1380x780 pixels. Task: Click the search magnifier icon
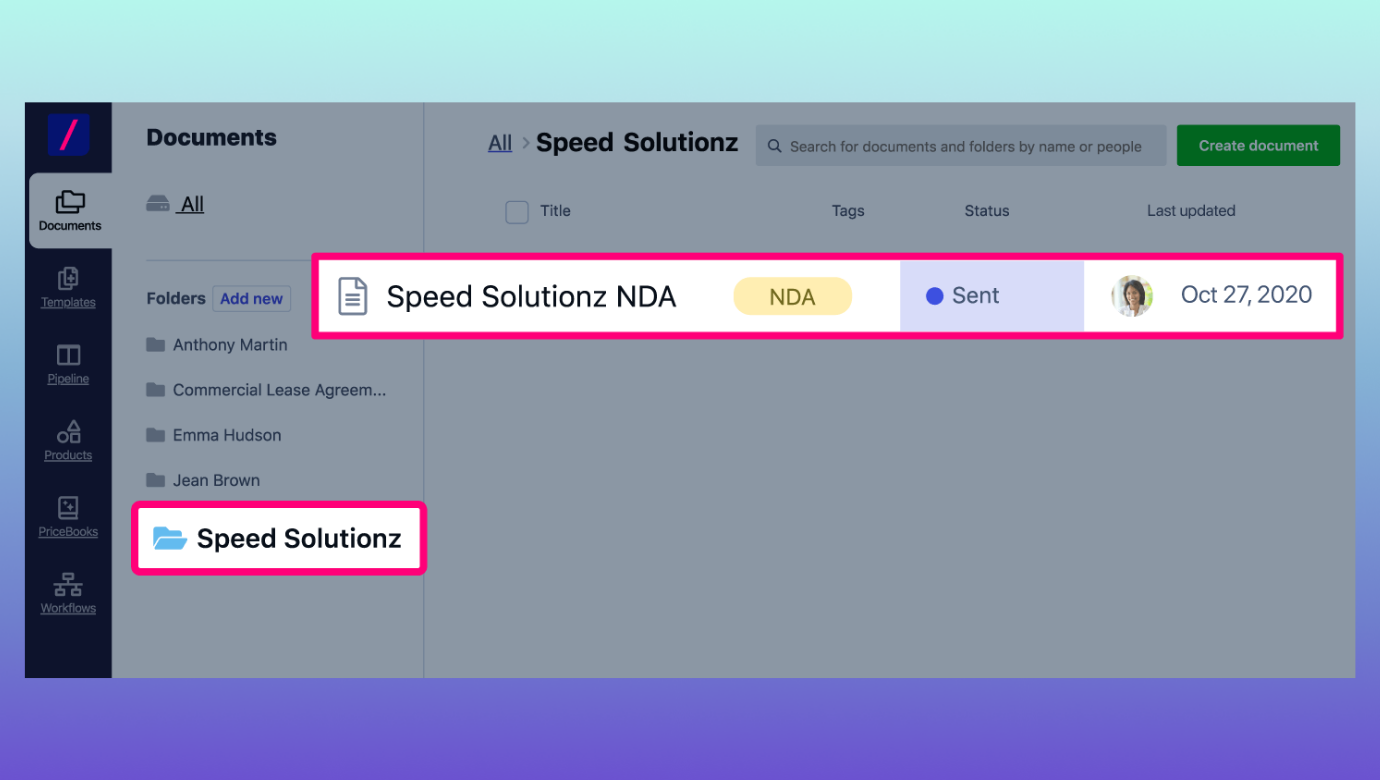(774, 146)
